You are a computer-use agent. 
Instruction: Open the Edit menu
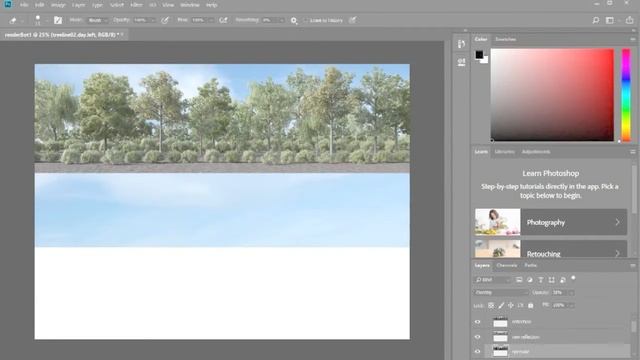pyautogui.click(x=39, y=5)
